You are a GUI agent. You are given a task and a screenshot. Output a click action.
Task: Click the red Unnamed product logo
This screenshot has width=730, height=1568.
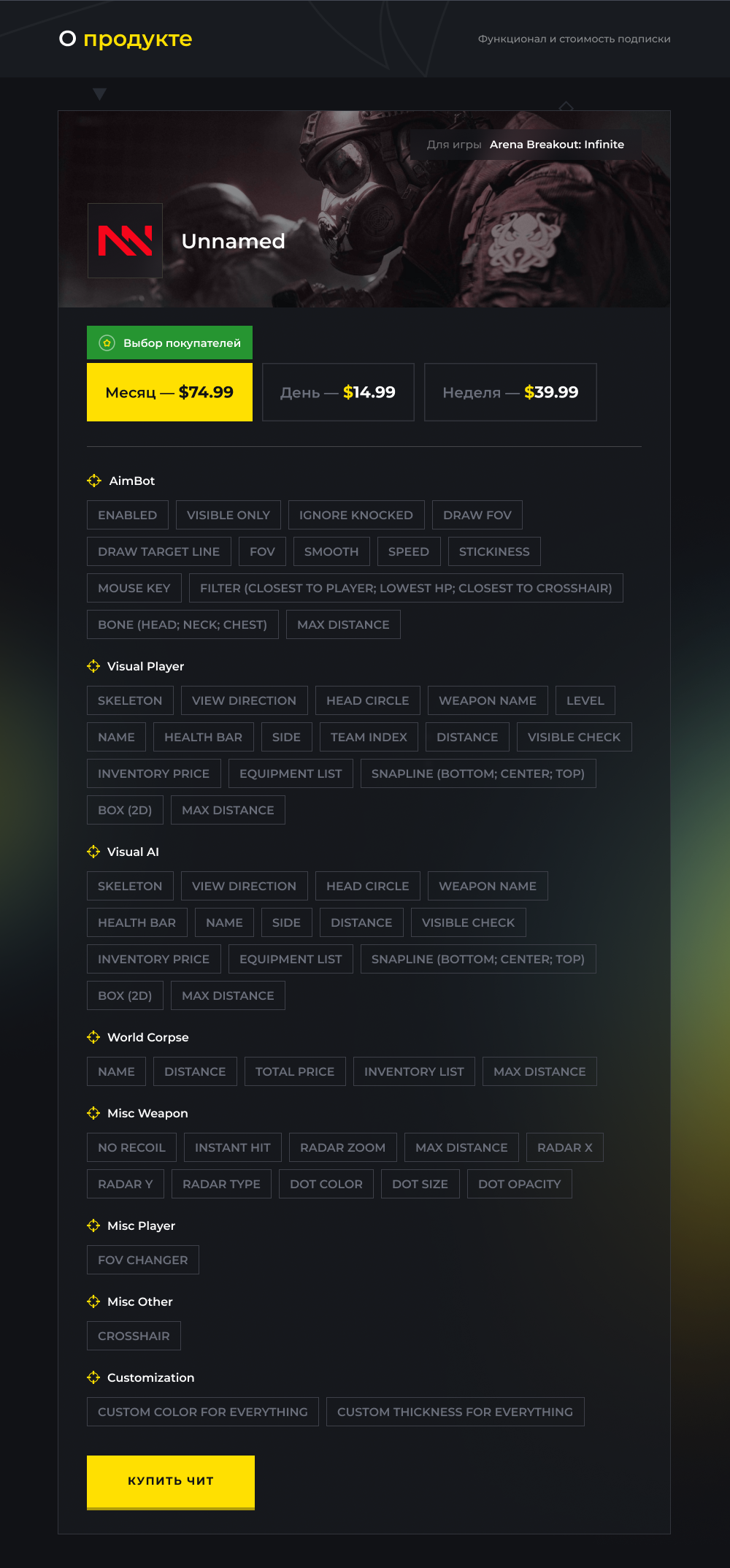click(125, 240)
